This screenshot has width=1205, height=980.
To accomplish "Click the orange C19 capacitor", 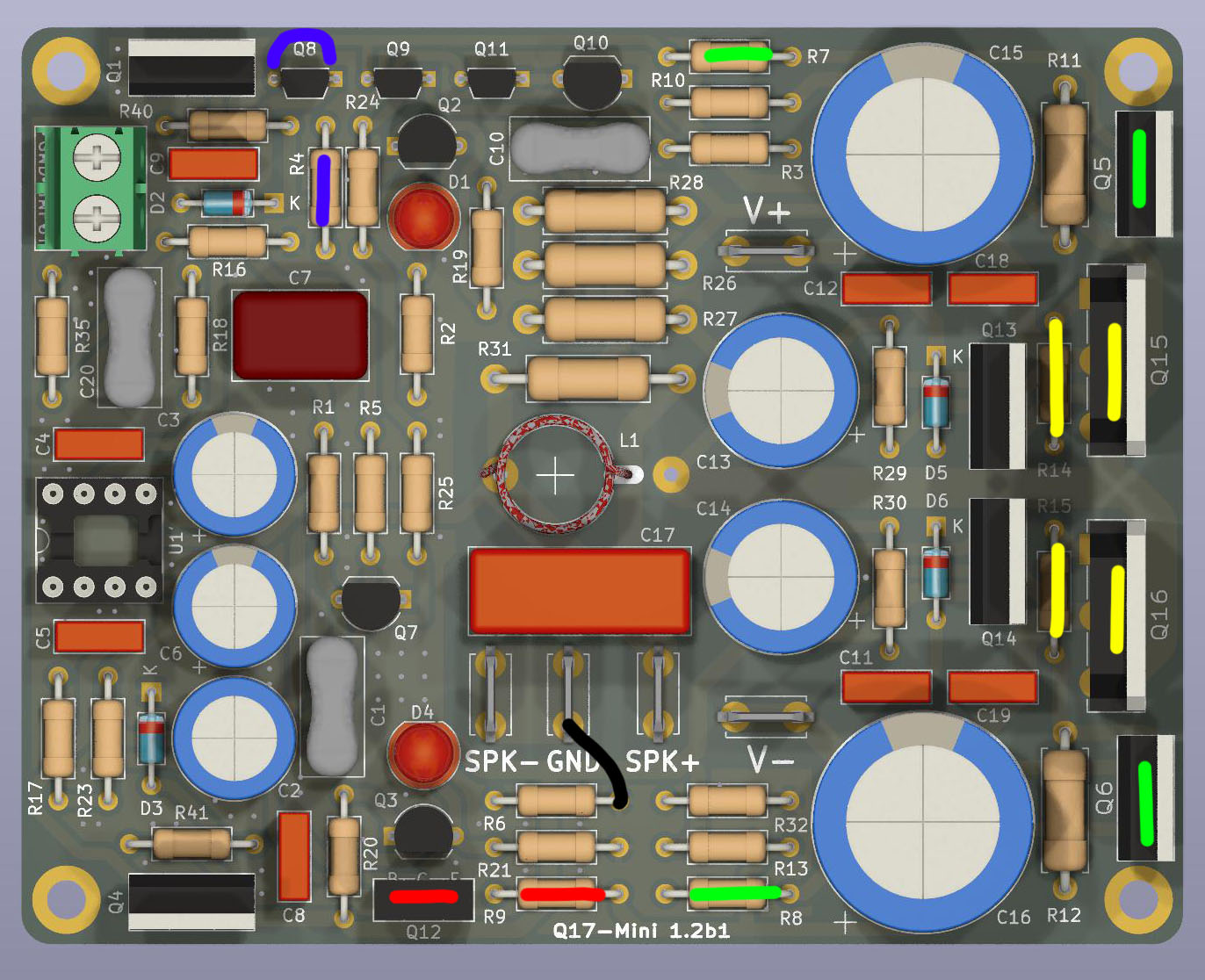I will 993,688.
